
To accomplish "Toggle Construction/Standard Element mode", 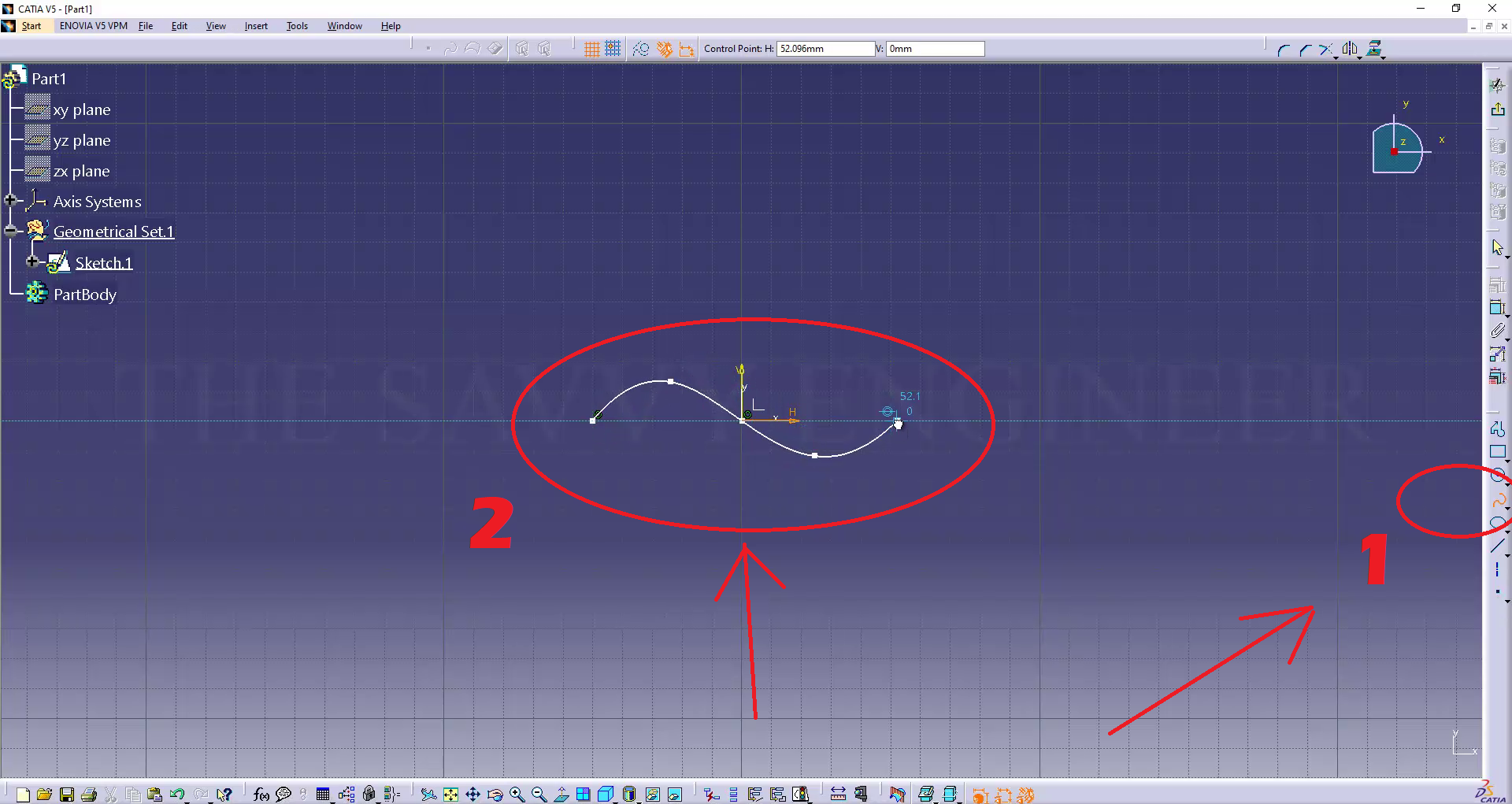I will 641,49.
